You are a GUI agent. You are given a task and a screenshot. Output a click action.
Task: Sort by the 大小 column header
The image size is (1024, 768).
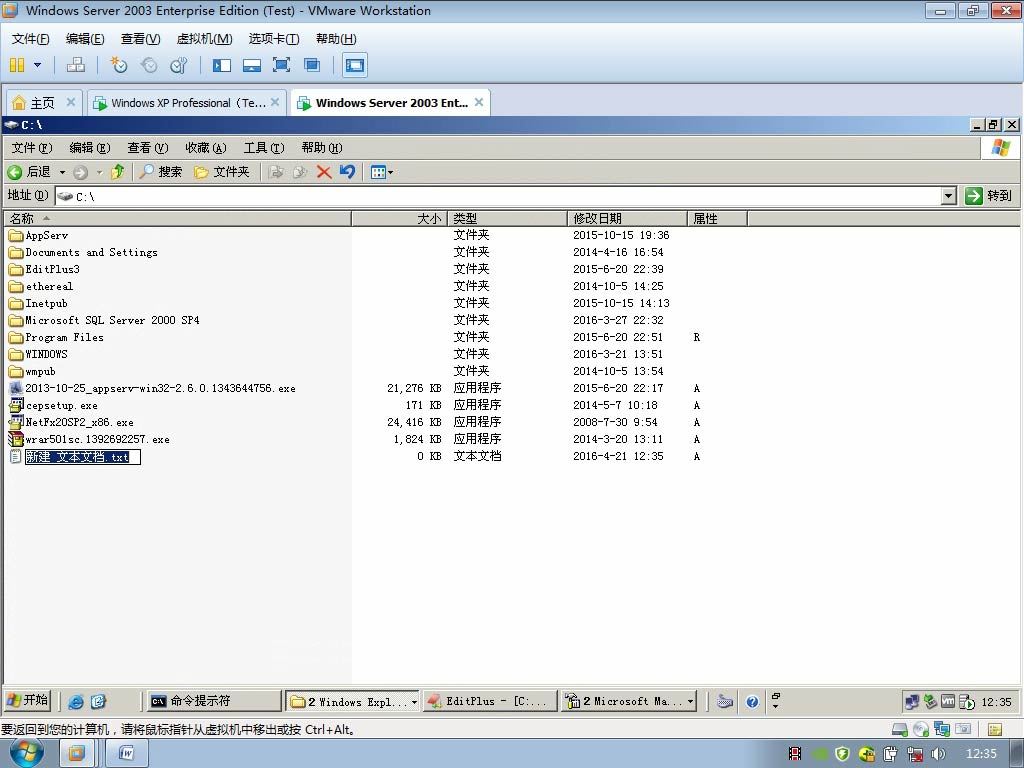400,218
